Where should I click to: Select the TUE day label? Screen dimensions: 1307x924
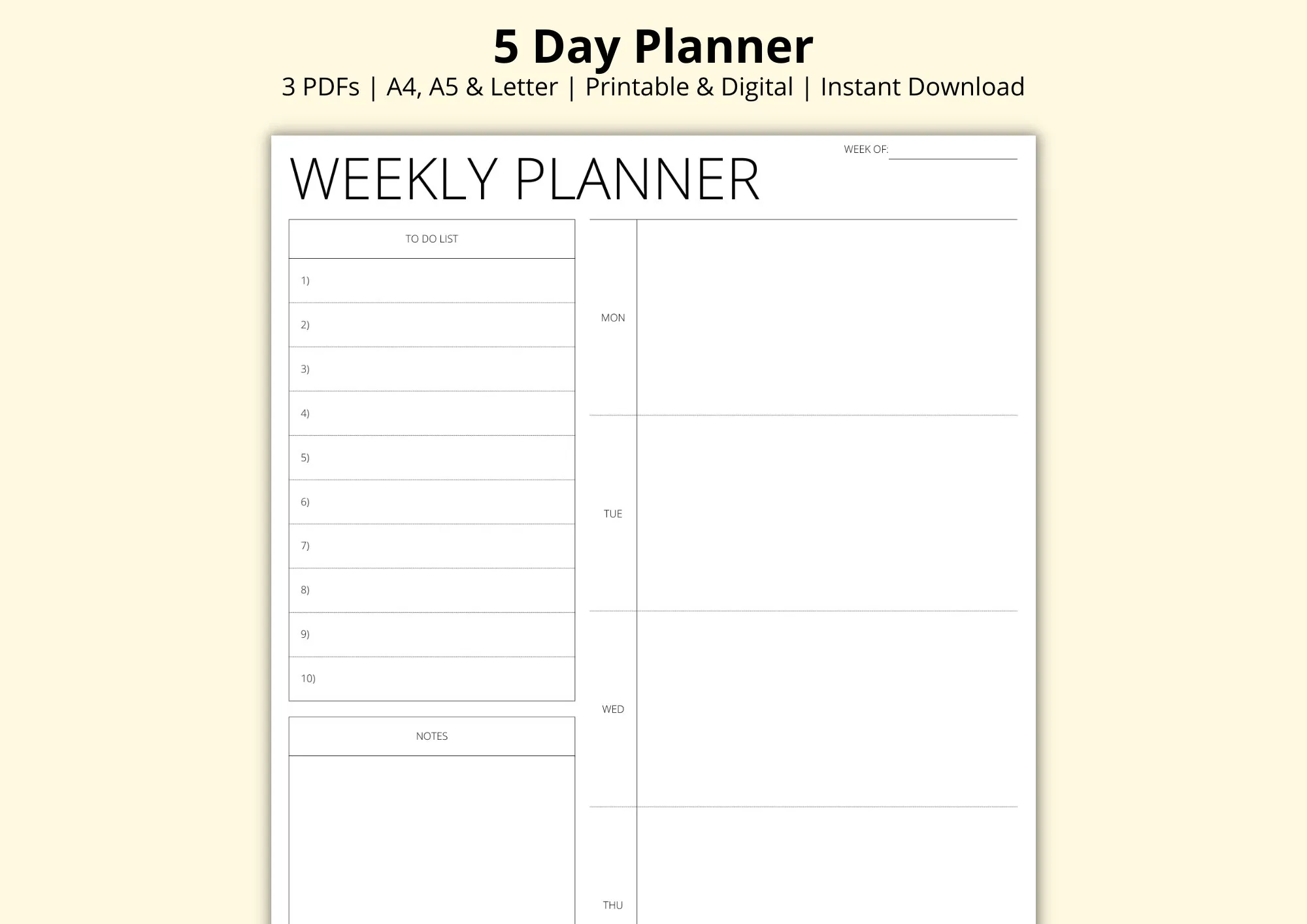pos(613,514)
